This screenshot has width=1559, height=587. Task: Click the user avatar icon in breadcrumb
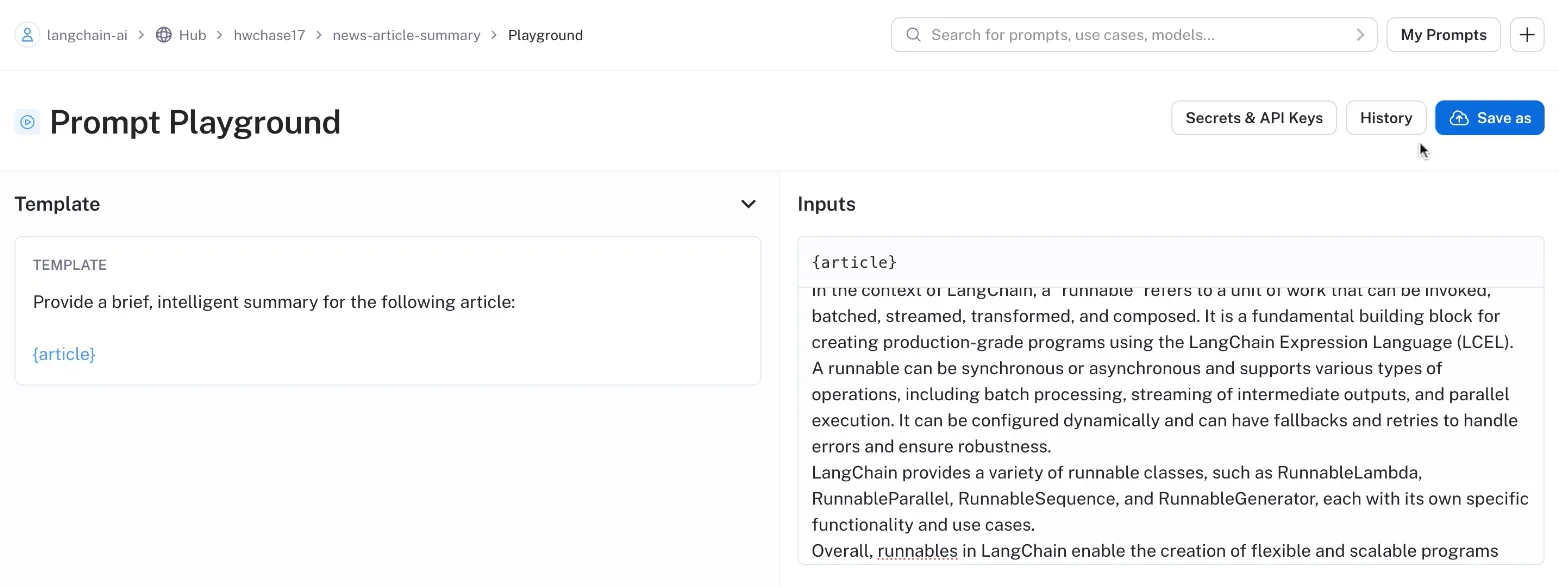[27, 34]
